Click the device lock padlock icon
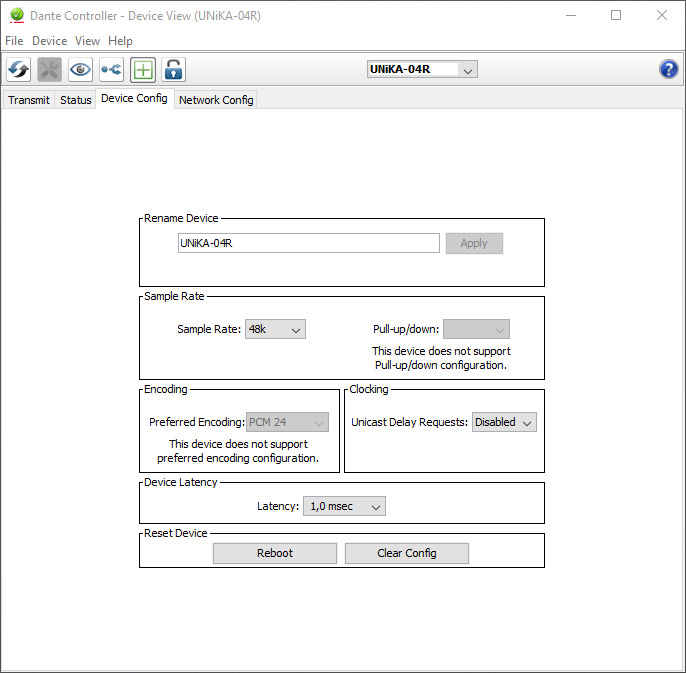 point(174,69)
